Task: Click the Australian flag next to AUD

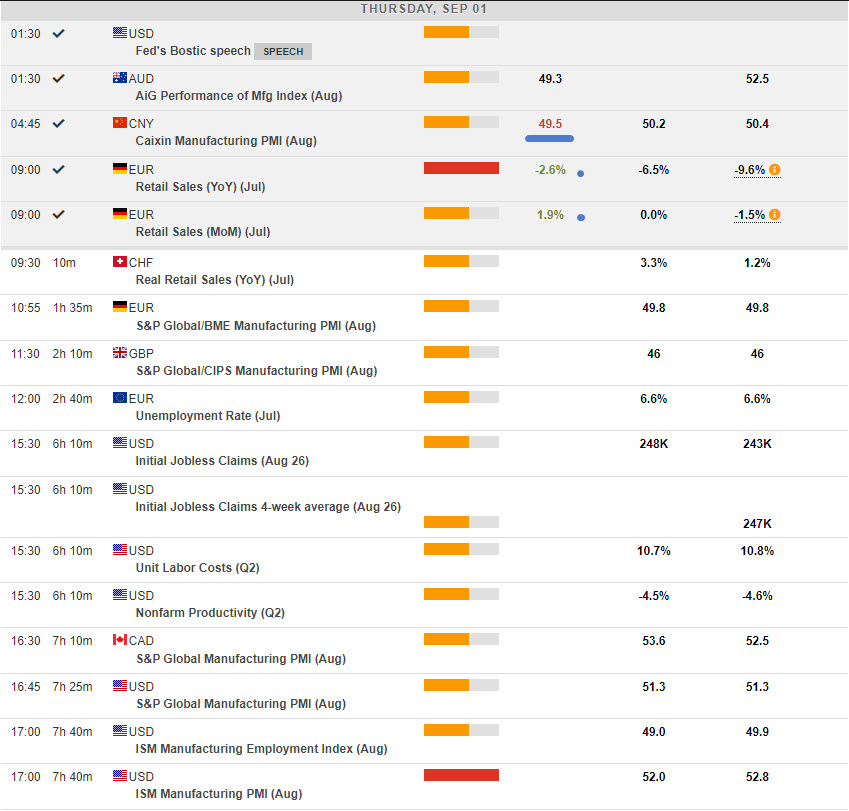Action: [120, 78]
